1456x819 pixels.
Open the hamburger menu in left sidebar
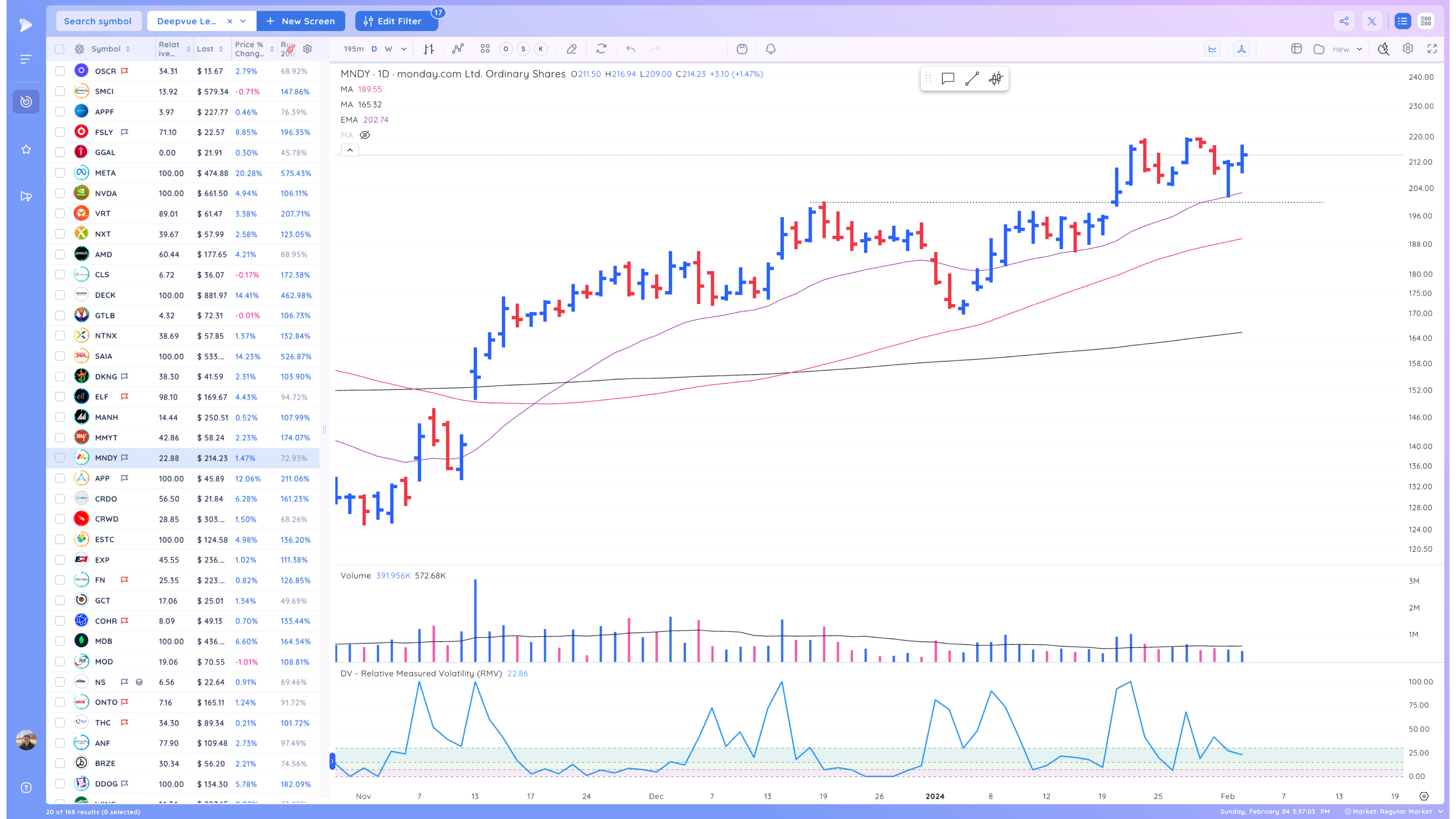pos(26,59)
